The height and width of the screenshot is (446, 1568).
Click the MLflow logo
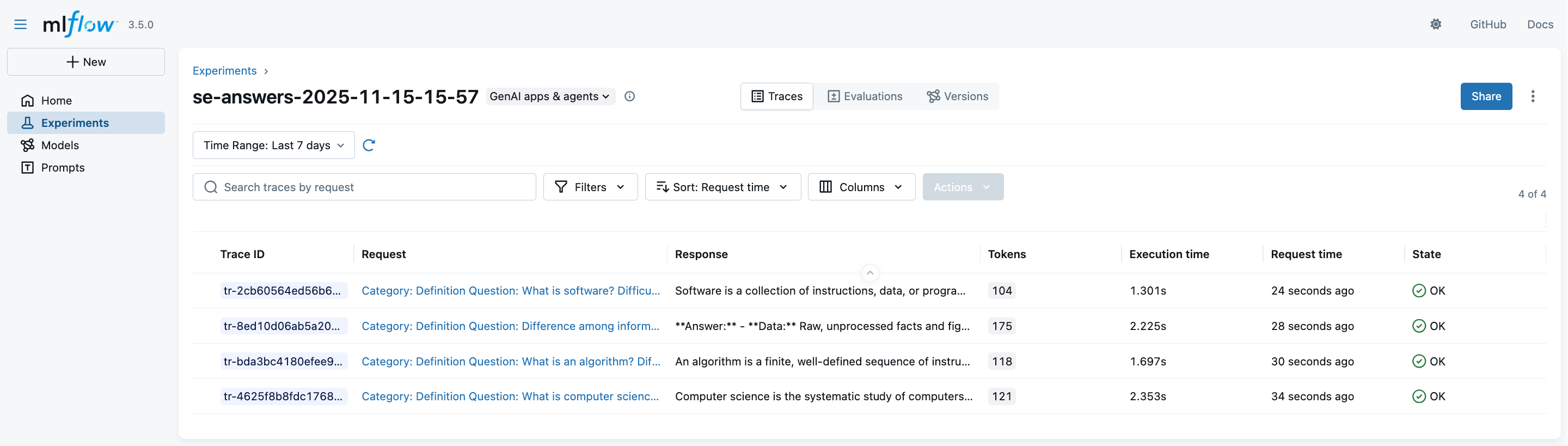tap(79, 25)
